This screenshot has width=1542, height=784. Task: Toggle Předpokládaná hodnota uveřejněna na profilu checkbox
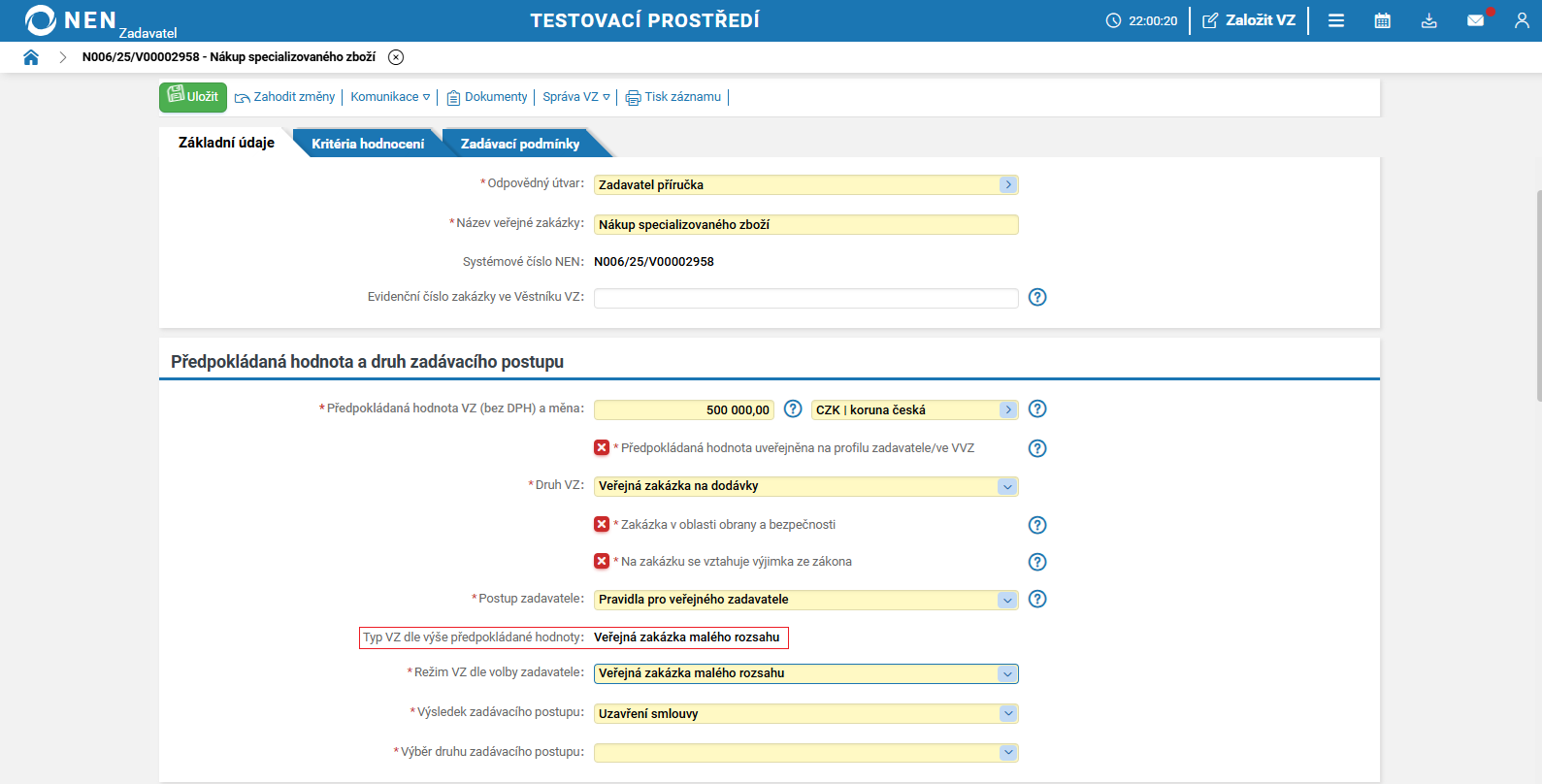(602, 447)
